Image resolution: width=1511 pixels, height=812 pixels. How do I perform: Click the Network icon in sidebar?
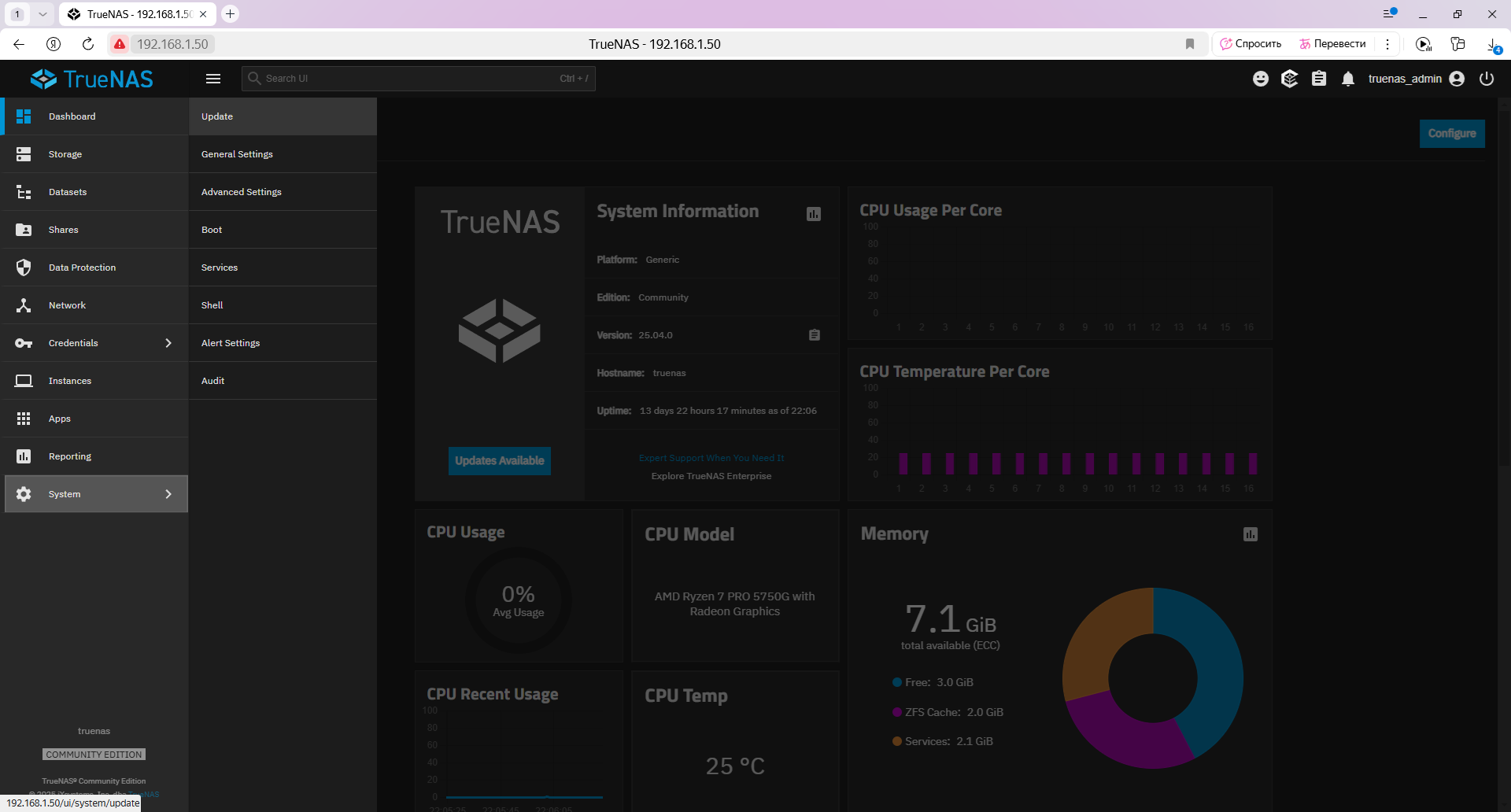pos(24,305)
